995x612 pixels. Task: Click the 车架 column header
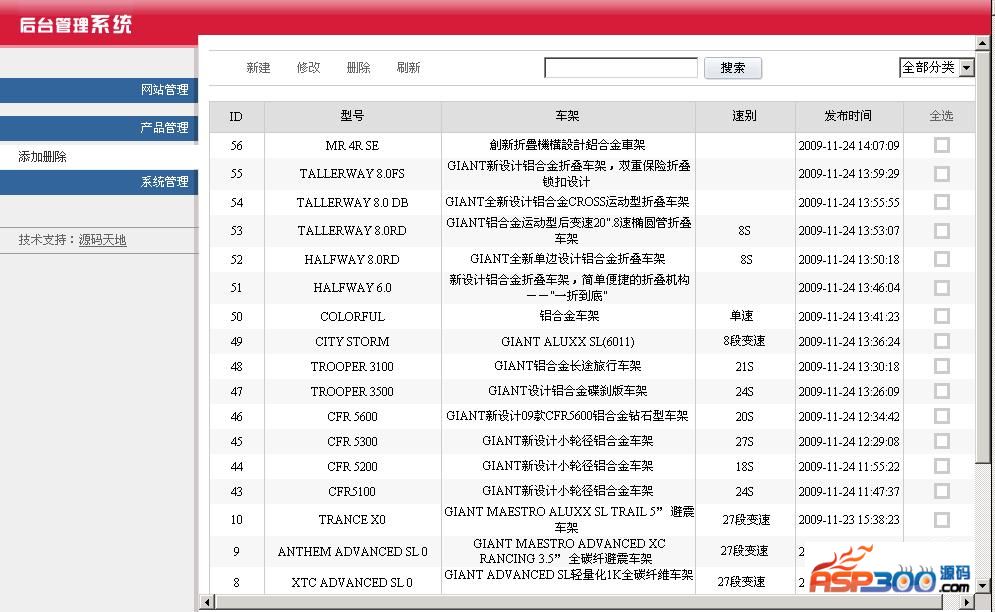point(567,116)
